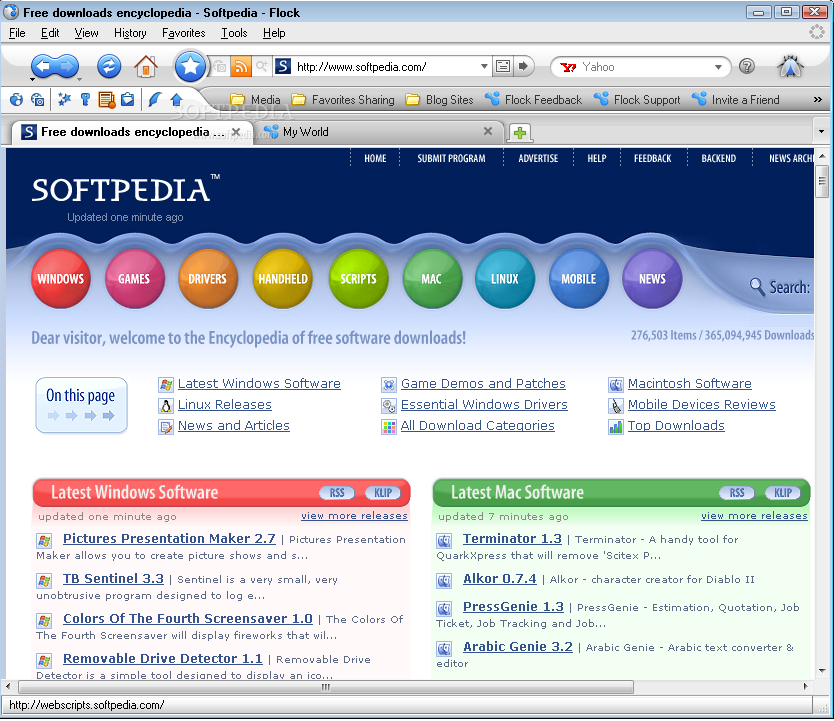Open Favorites sidebar stars icon

point(64,99)
